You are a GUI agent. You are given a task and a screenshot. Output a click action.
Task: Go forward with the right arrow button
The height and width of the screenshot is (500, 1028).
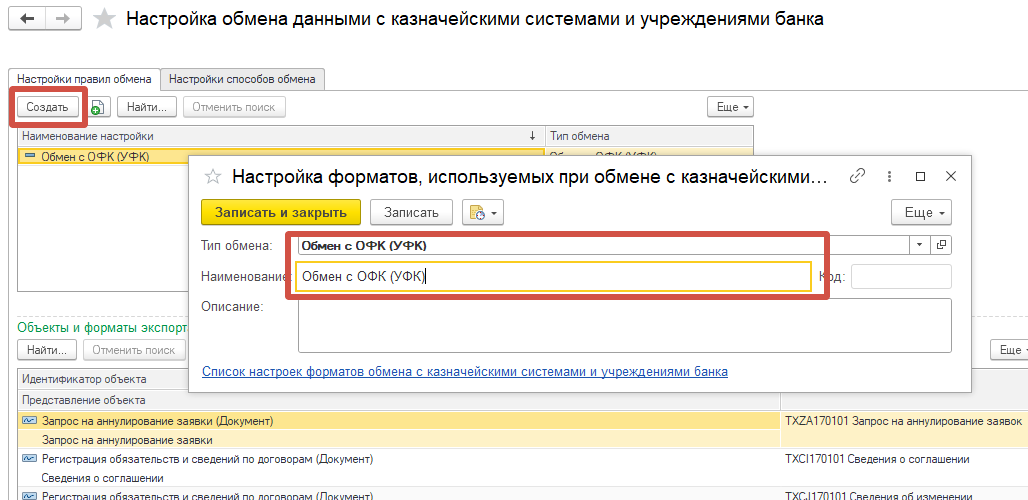click(64, 19)
